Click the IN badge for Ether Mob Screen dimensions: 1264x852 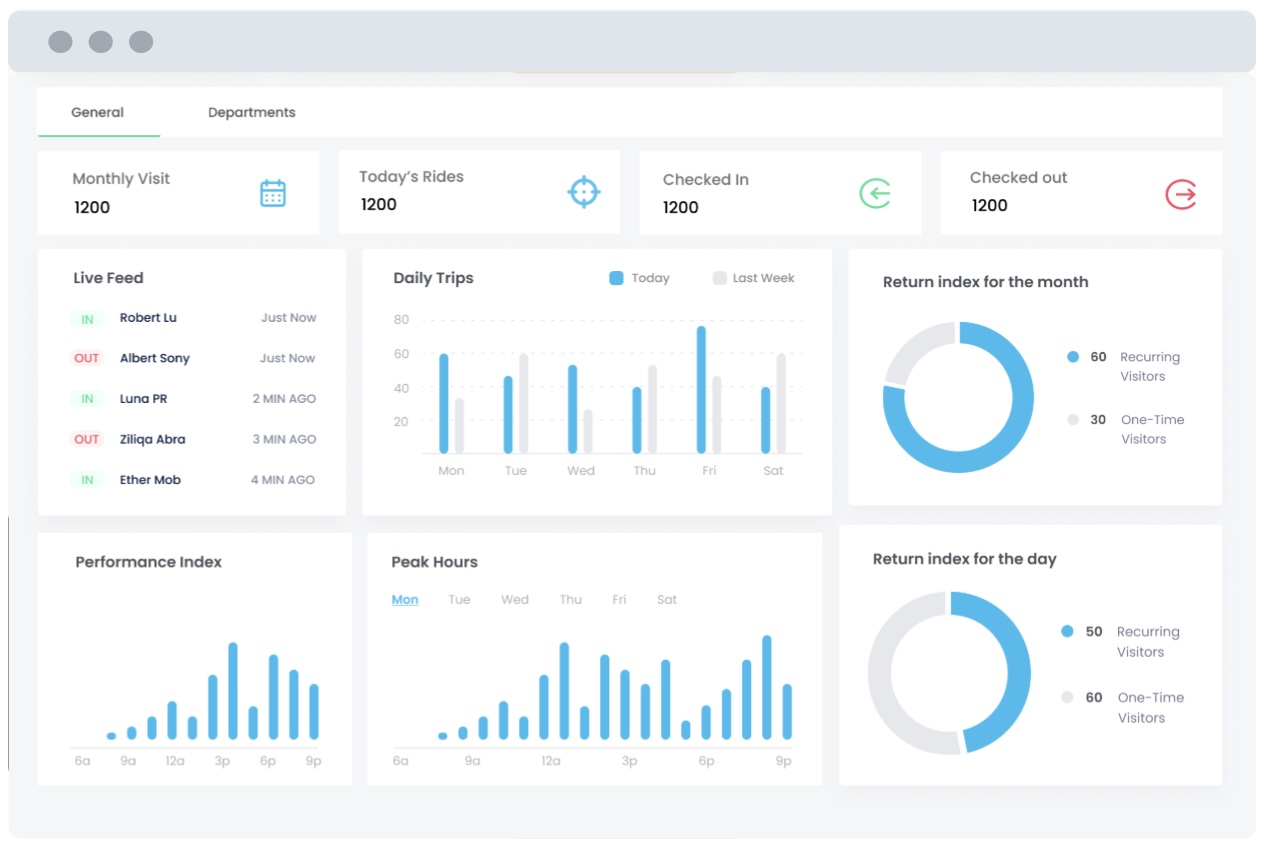[87, 480]
